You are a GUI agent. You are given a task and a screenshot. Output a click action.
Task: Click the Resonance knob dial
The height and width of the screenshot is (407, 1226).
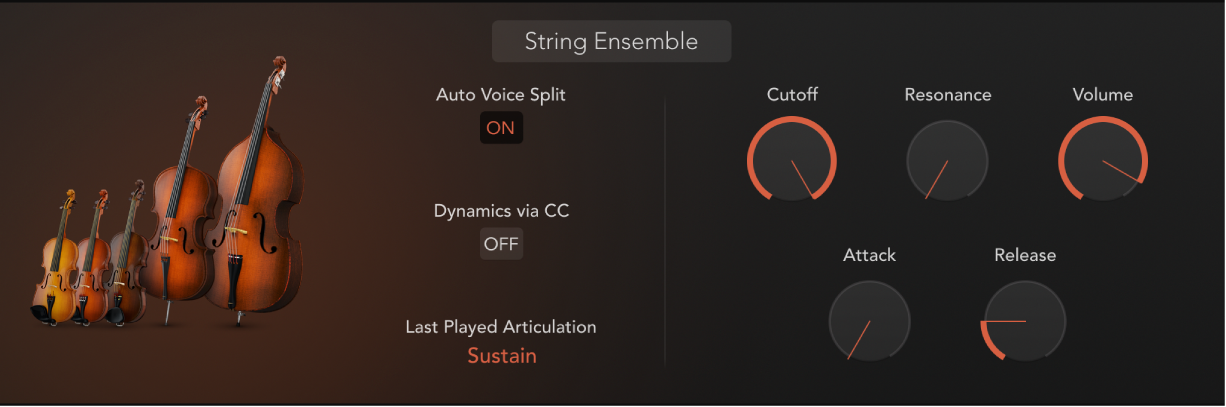pyautogui.click(x=947, y=160)
